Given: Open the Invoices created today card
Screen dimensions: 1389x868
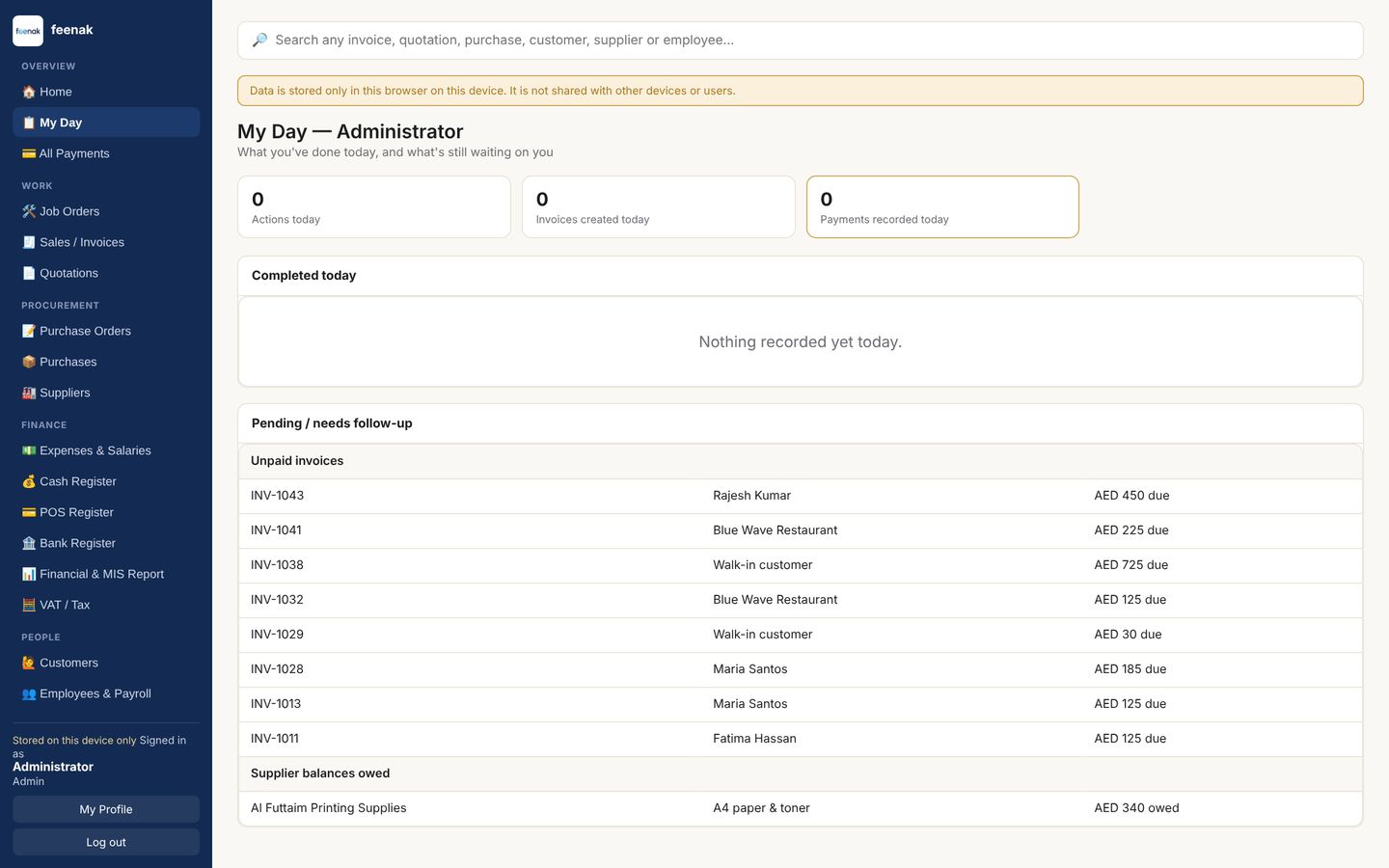Looking at the screenshot, I should click(659, 206).
